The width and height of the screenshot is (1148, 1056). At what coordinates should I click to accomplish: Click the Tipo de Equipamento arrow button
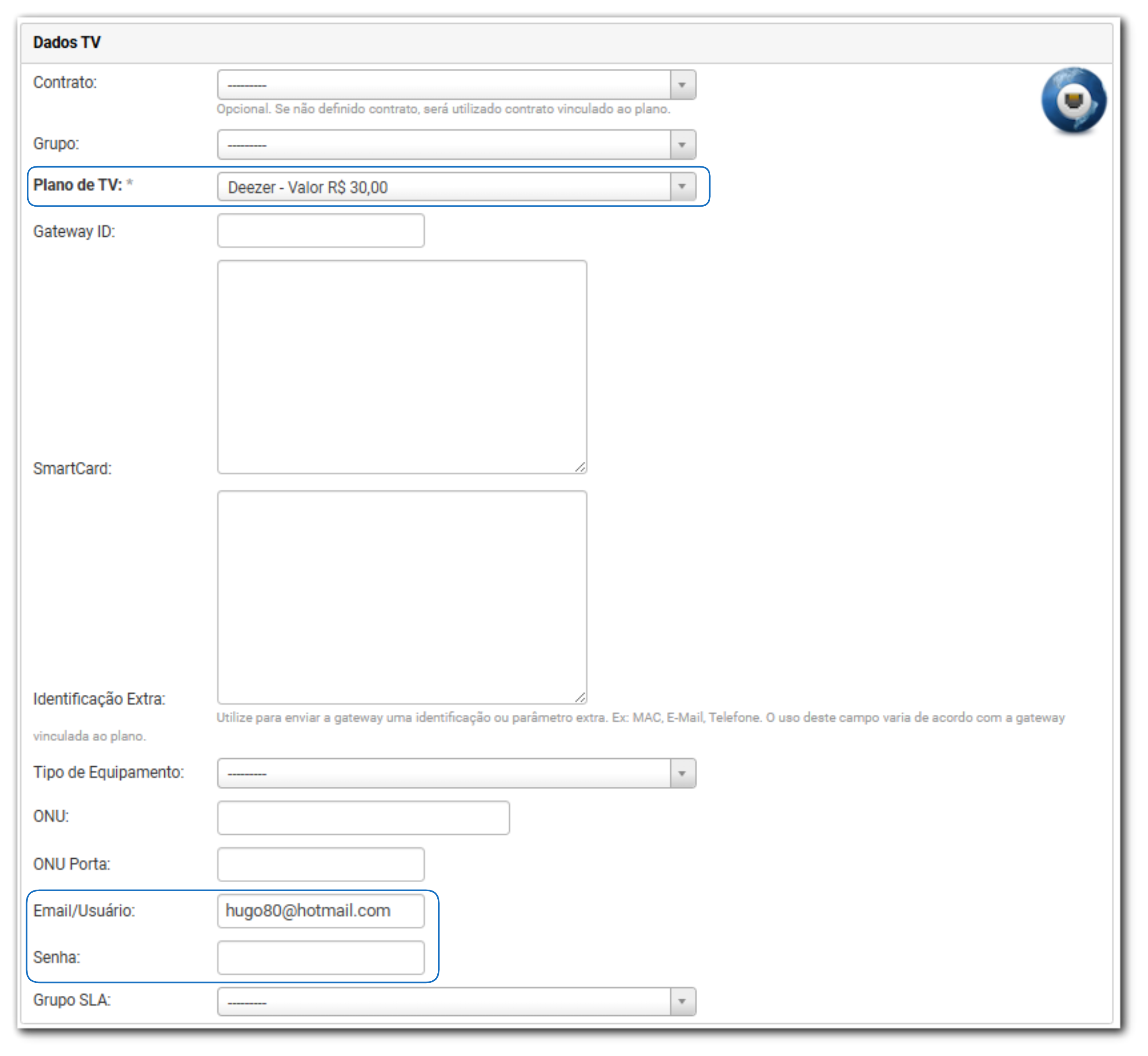coord(682,773)
